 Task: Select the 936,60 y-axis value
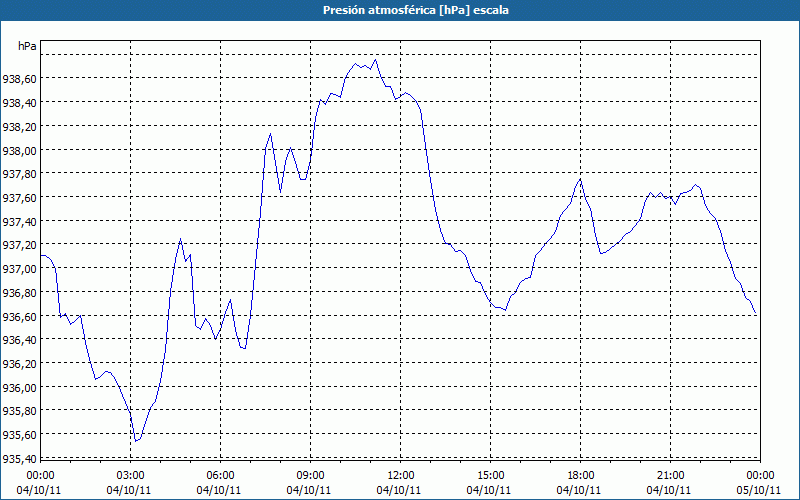[19, 316]
